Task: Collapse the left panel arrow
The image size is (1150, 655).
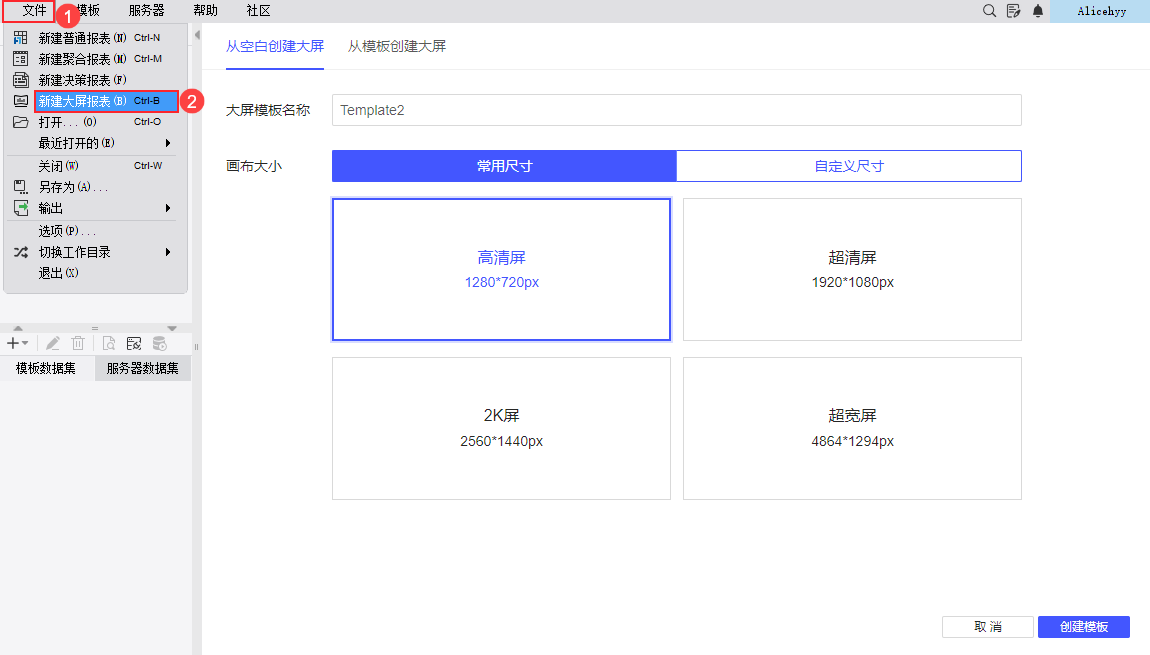Action: (x=197, y=35)
